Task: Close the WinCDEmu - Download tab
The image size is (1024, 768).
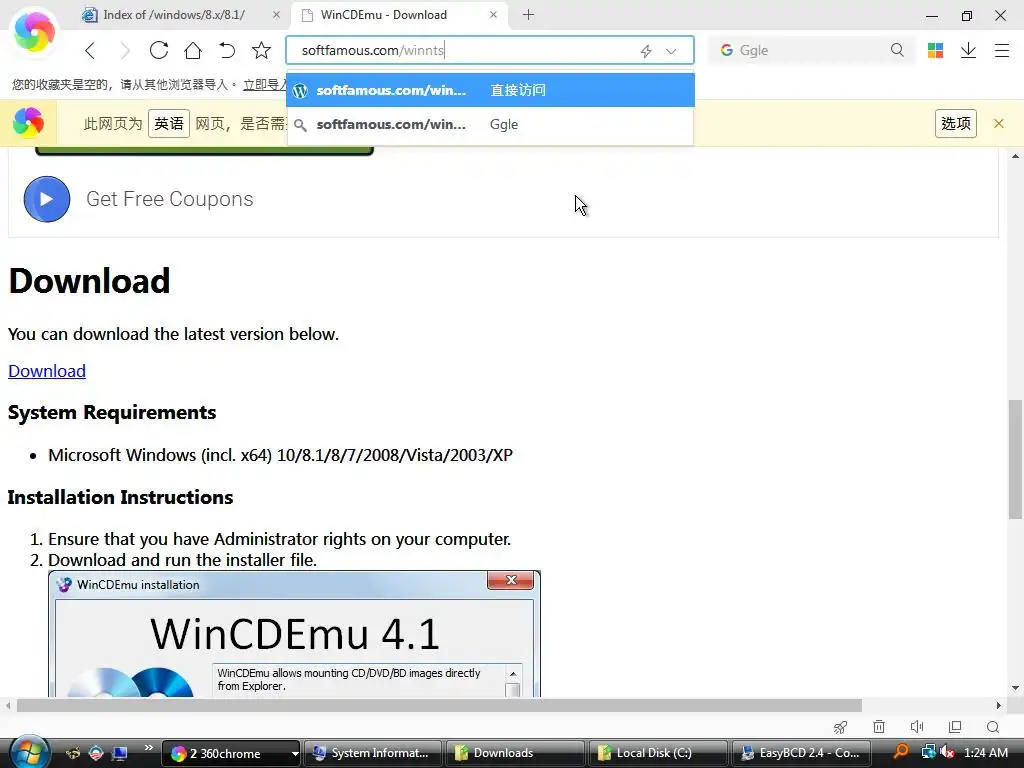Action: point(494,14)
